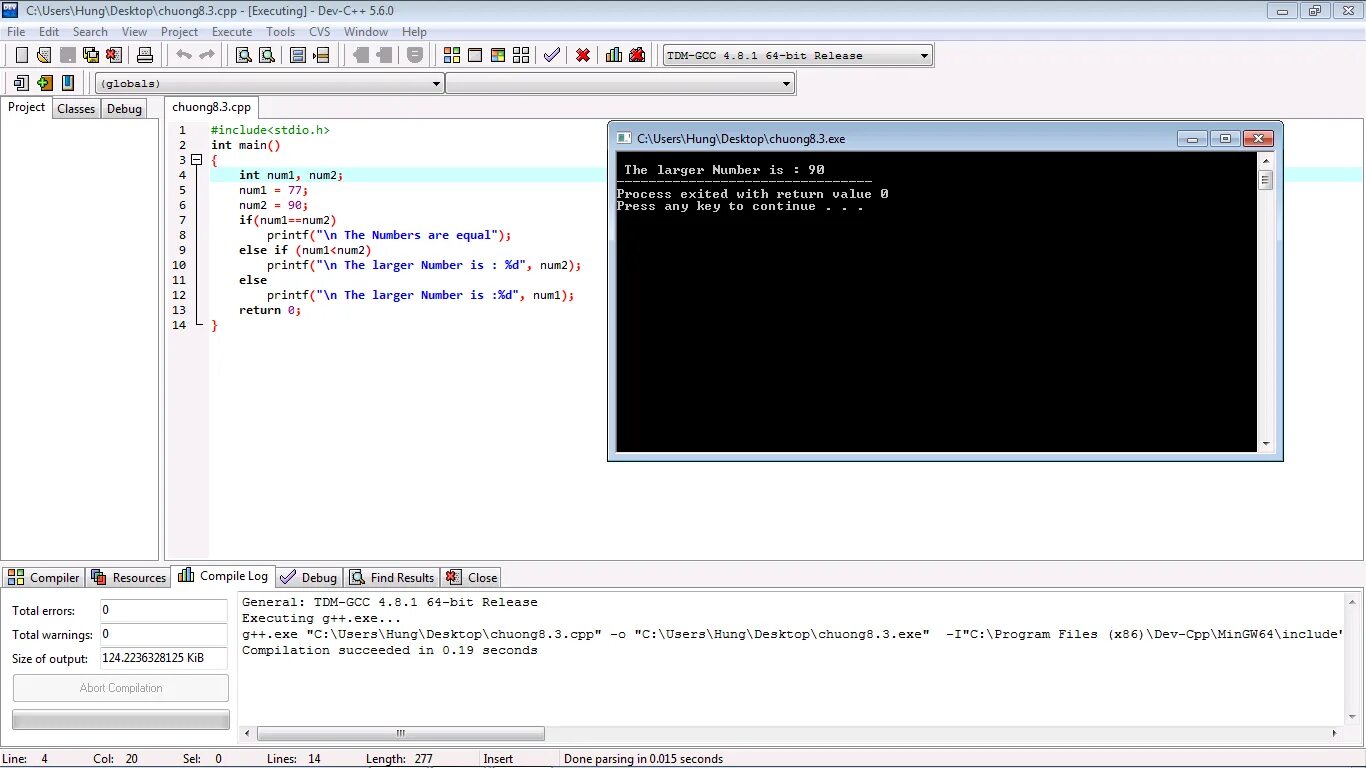Click 'Compilation succeeded in 0.19 seconds' log line

click(390, 650)
